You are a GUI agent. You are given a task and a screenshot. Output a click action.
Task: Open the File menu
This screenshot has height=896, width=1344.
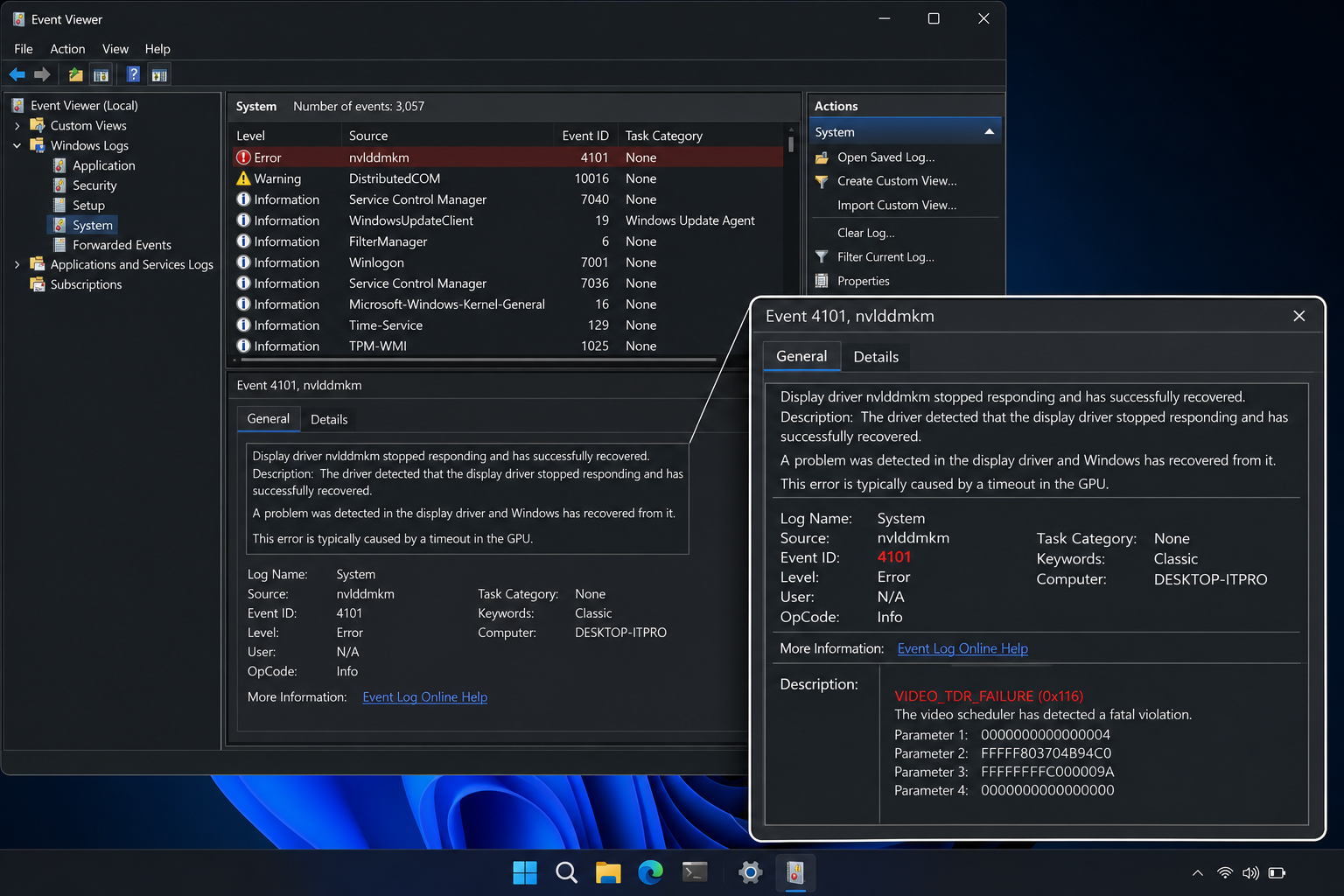(x=24, y=49)
